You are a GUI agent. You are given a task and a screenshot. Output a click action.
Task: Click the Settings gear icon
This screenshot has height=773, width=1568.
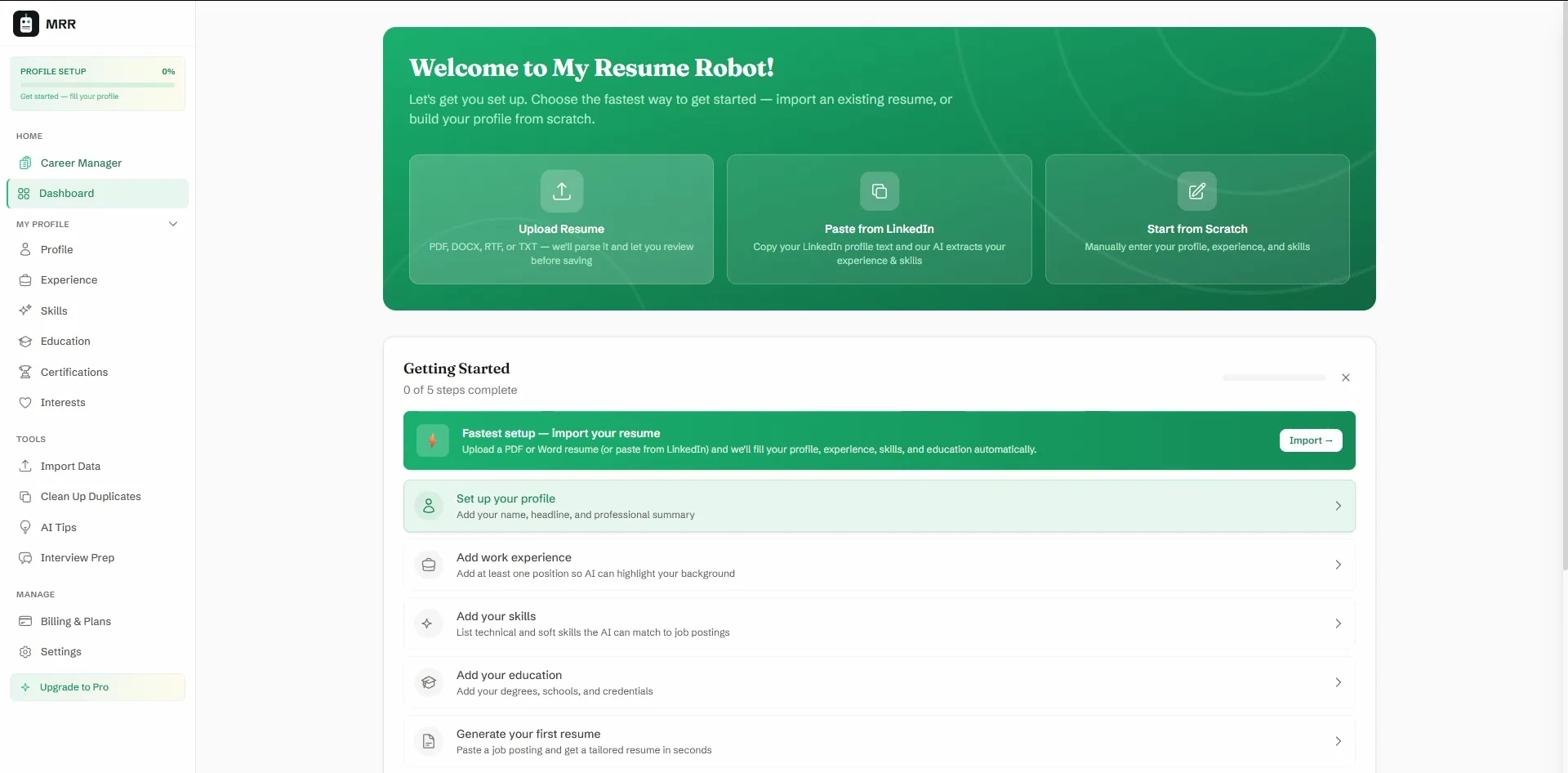coord(25,651)
